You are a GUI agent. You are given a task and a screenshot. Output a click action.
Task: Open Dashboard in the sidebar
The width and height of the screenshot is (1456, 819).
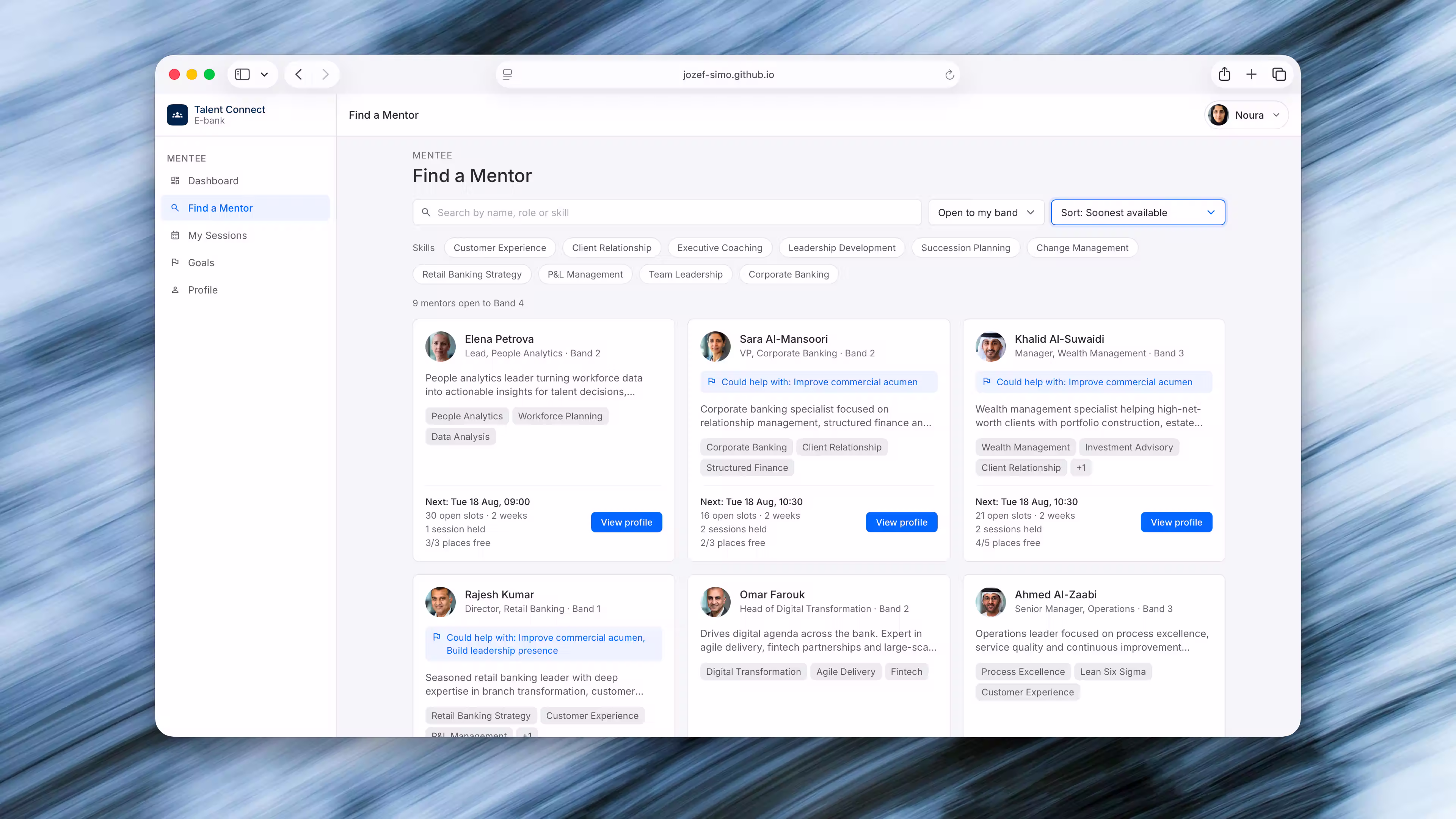tap(245, 181)
